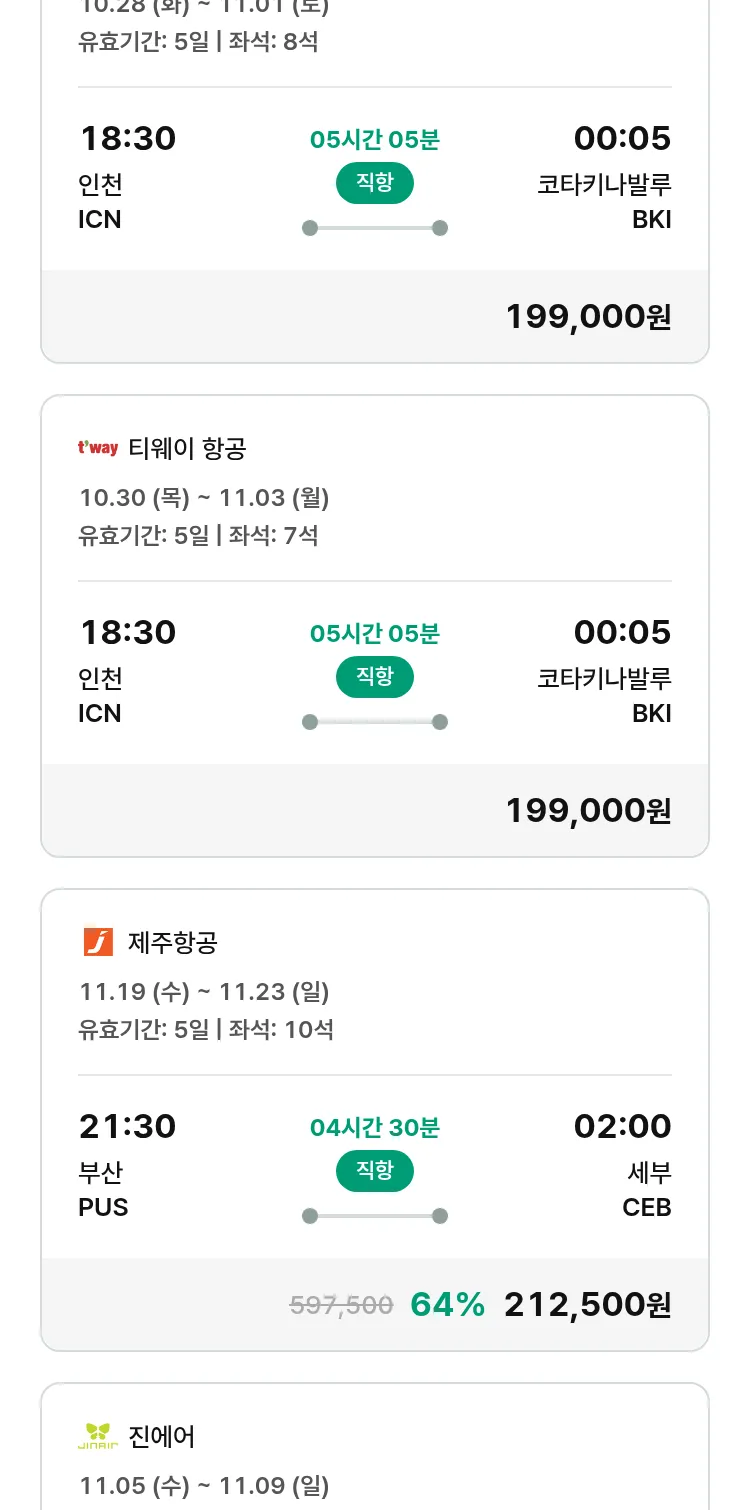The width and height of the screenshot is (750, 1510).
Task: Choose the 199,000원 price on the T'way card
Action: (x=588, y=811)
